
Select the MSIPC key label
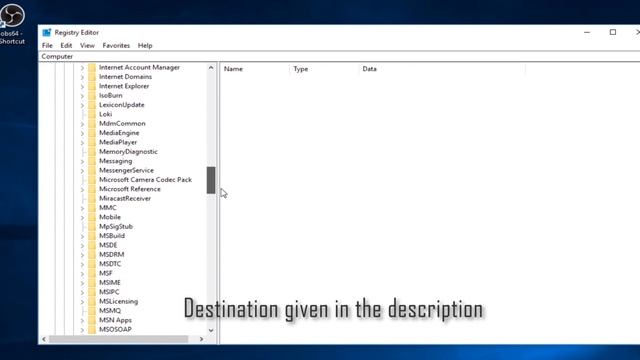pos(109,292)
